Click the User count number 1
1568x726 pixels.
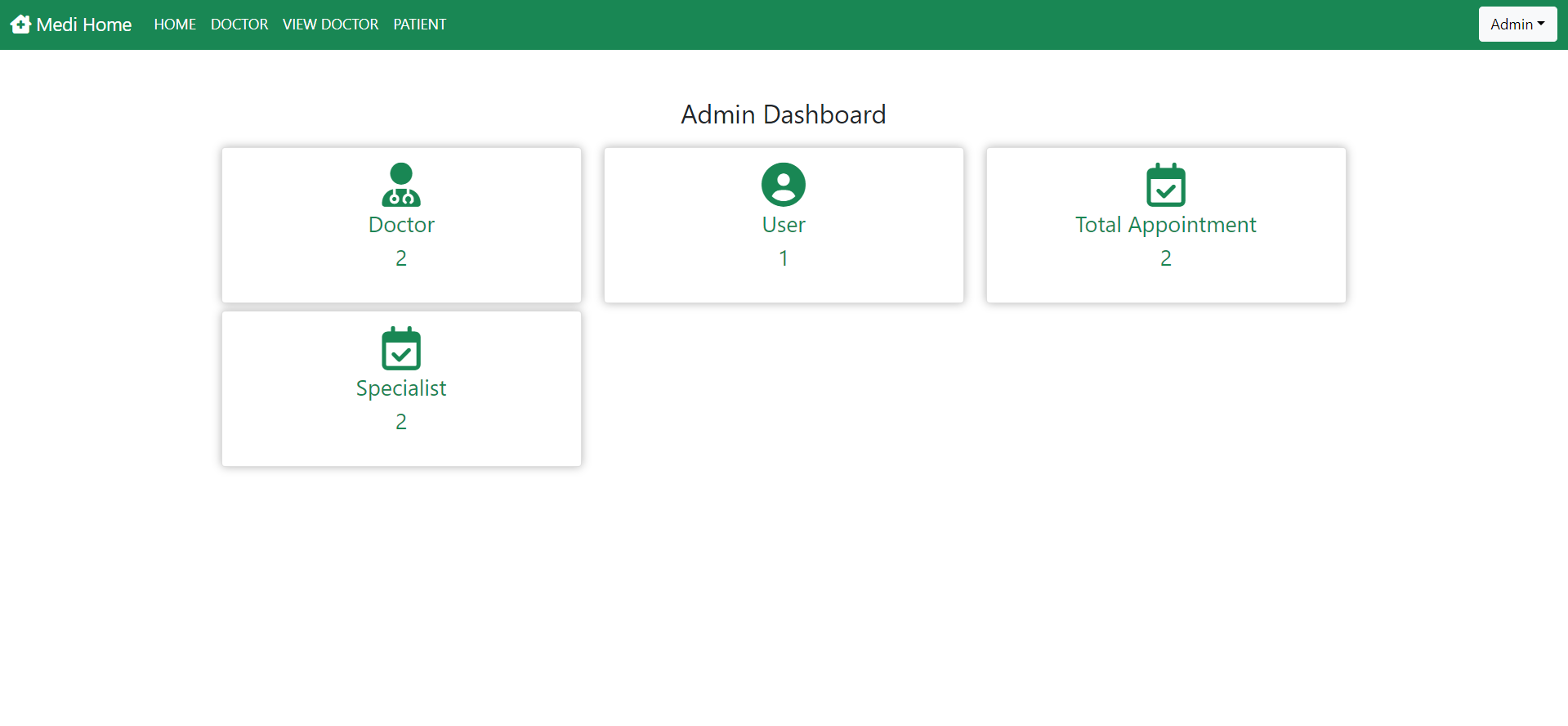(x=784, y=258)
